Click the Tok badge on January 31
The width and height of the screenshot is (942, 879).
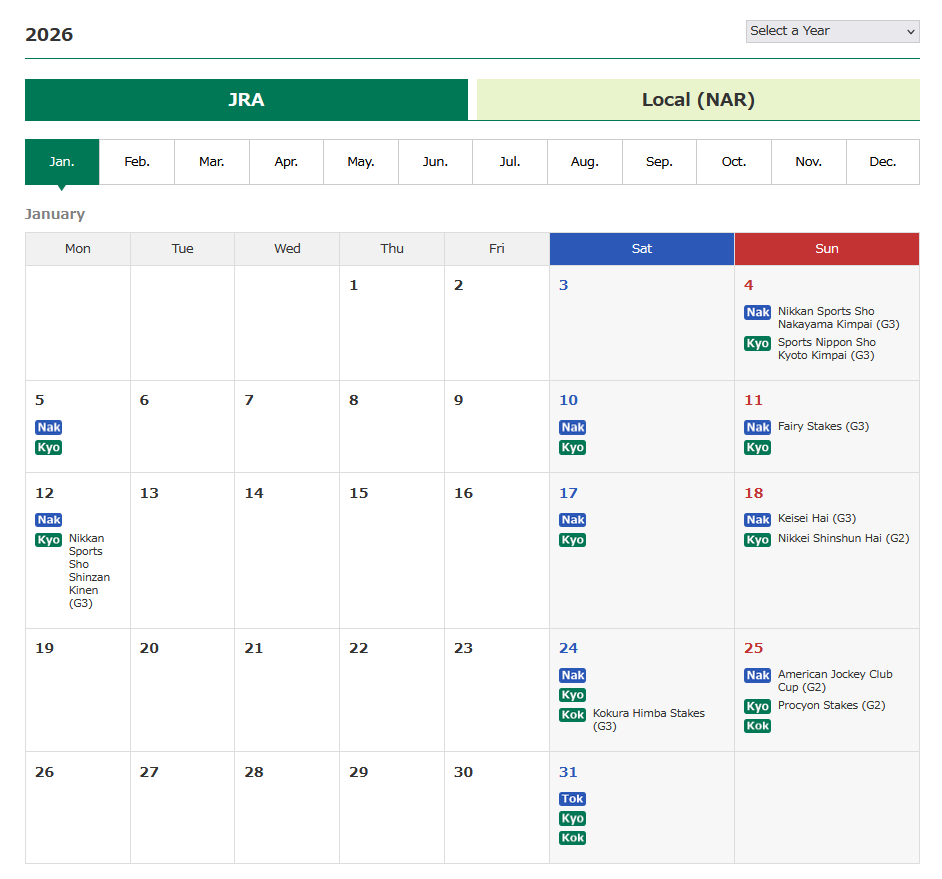573,799
